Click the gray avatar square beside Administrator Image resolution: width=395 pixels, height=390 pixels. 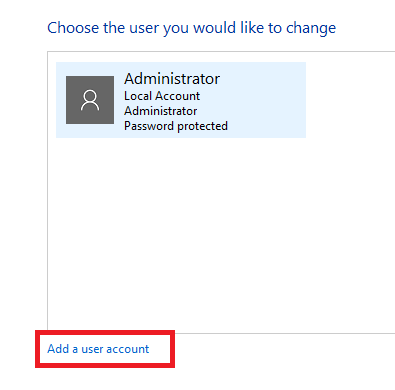pos(90,100)
